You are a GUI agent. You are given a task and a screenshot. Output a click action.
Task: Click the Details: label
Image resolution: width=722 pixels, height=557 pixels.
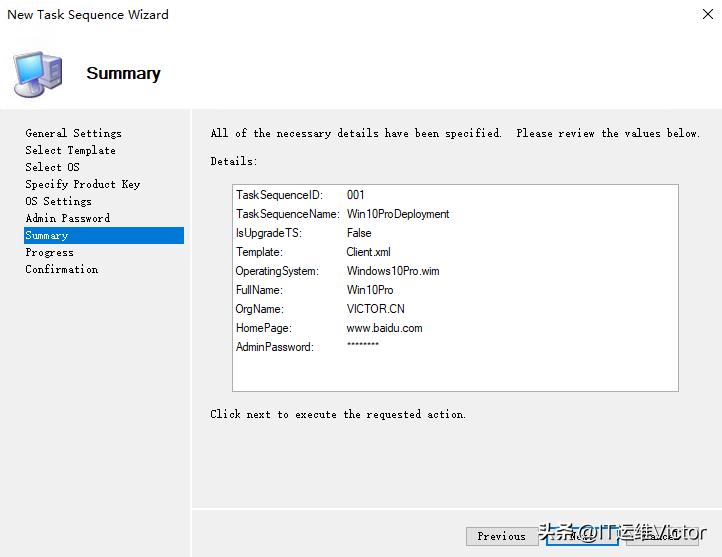[x=233, y=162]
